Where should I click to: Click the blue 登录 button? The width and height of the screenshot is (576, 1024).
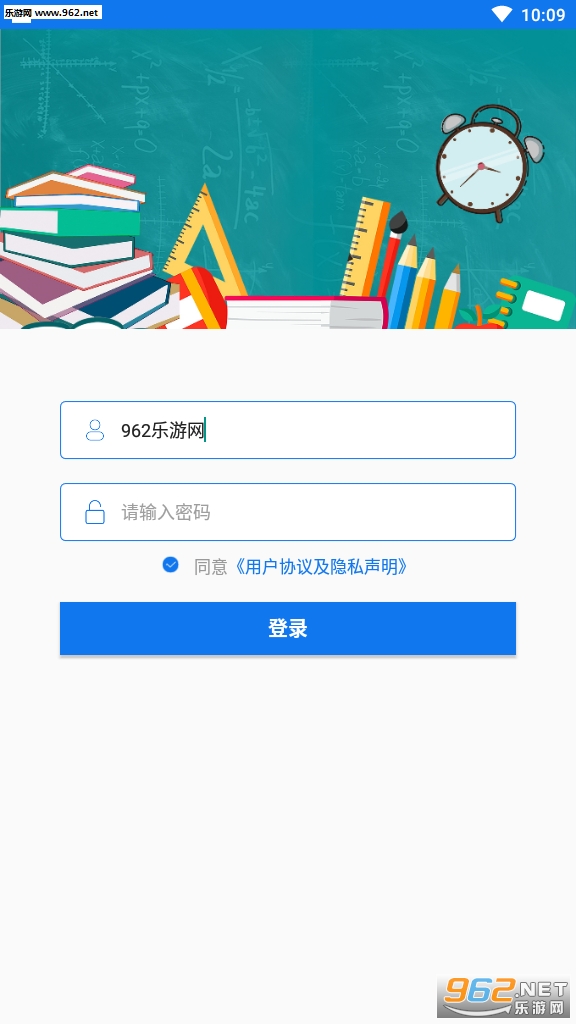point(288,628)
